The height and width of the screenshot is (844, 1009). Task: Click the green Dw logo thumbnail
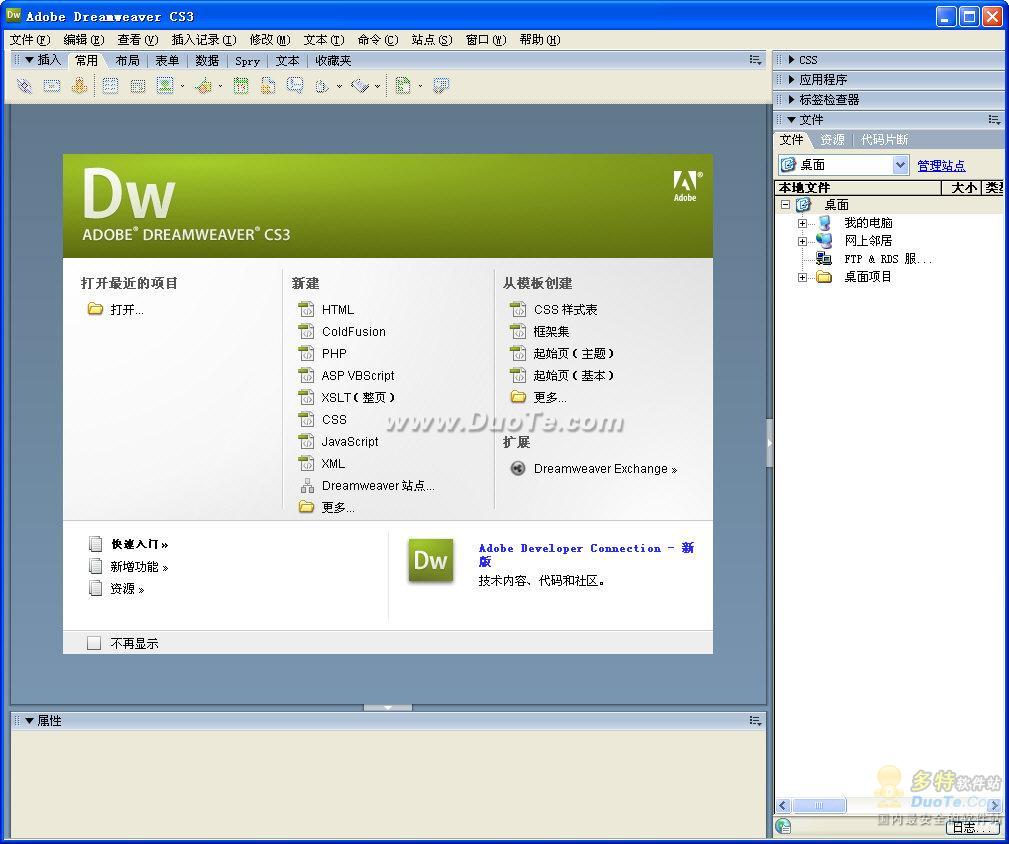430,561
